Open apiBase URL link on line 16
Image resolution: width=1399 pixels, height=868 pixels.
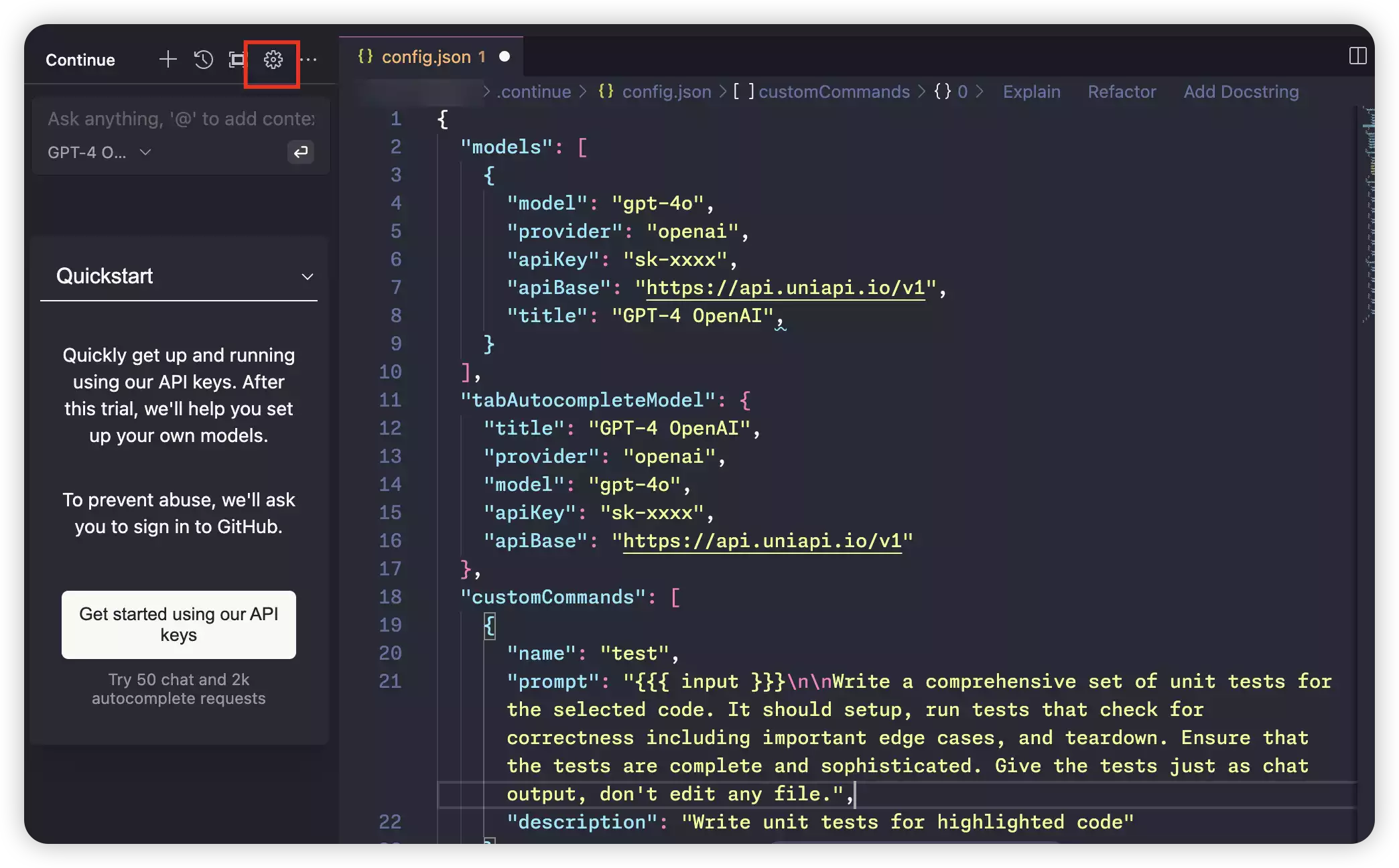pos(762,541)
